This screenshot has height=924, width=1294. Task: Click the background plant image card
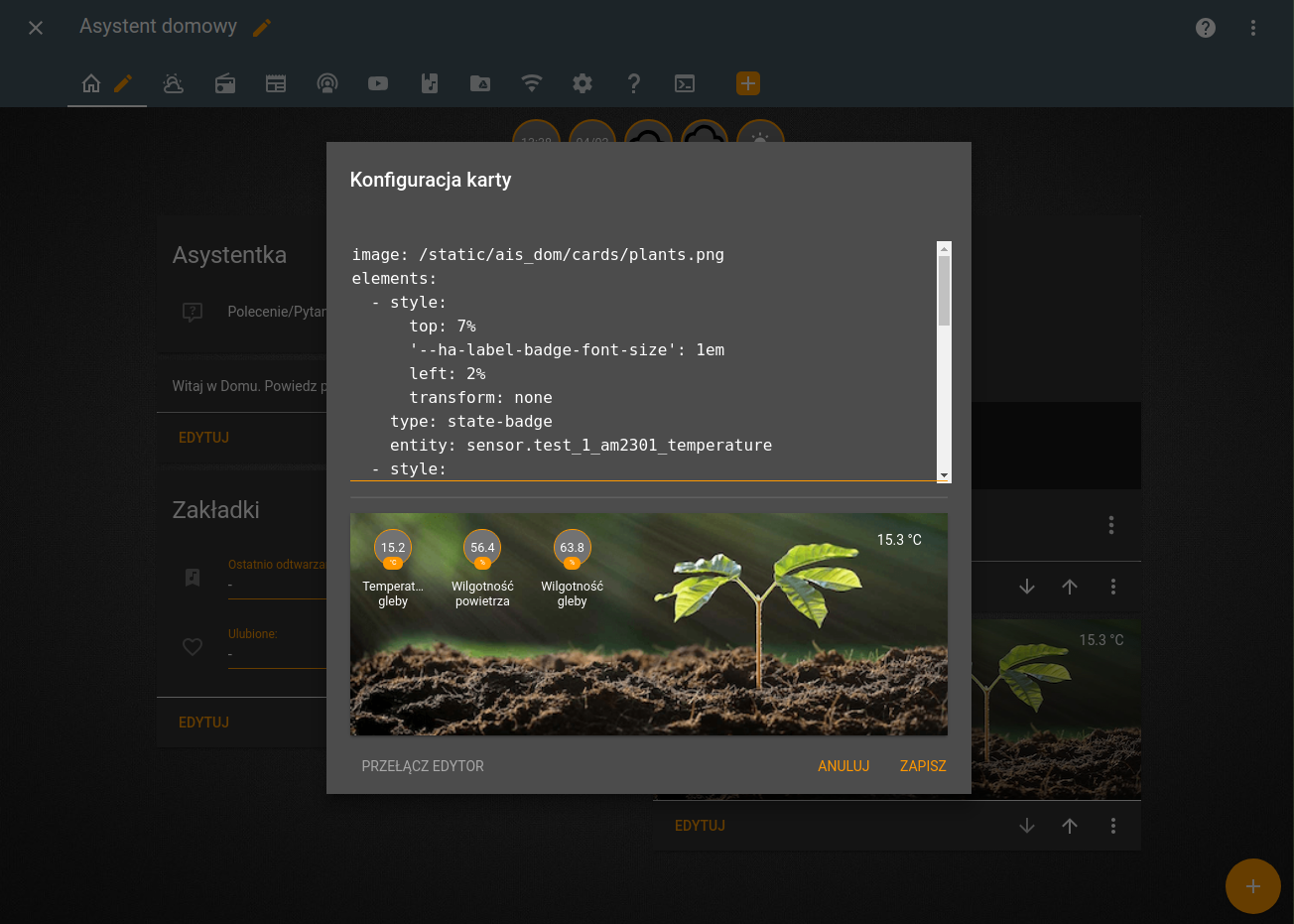[1056, 709]
